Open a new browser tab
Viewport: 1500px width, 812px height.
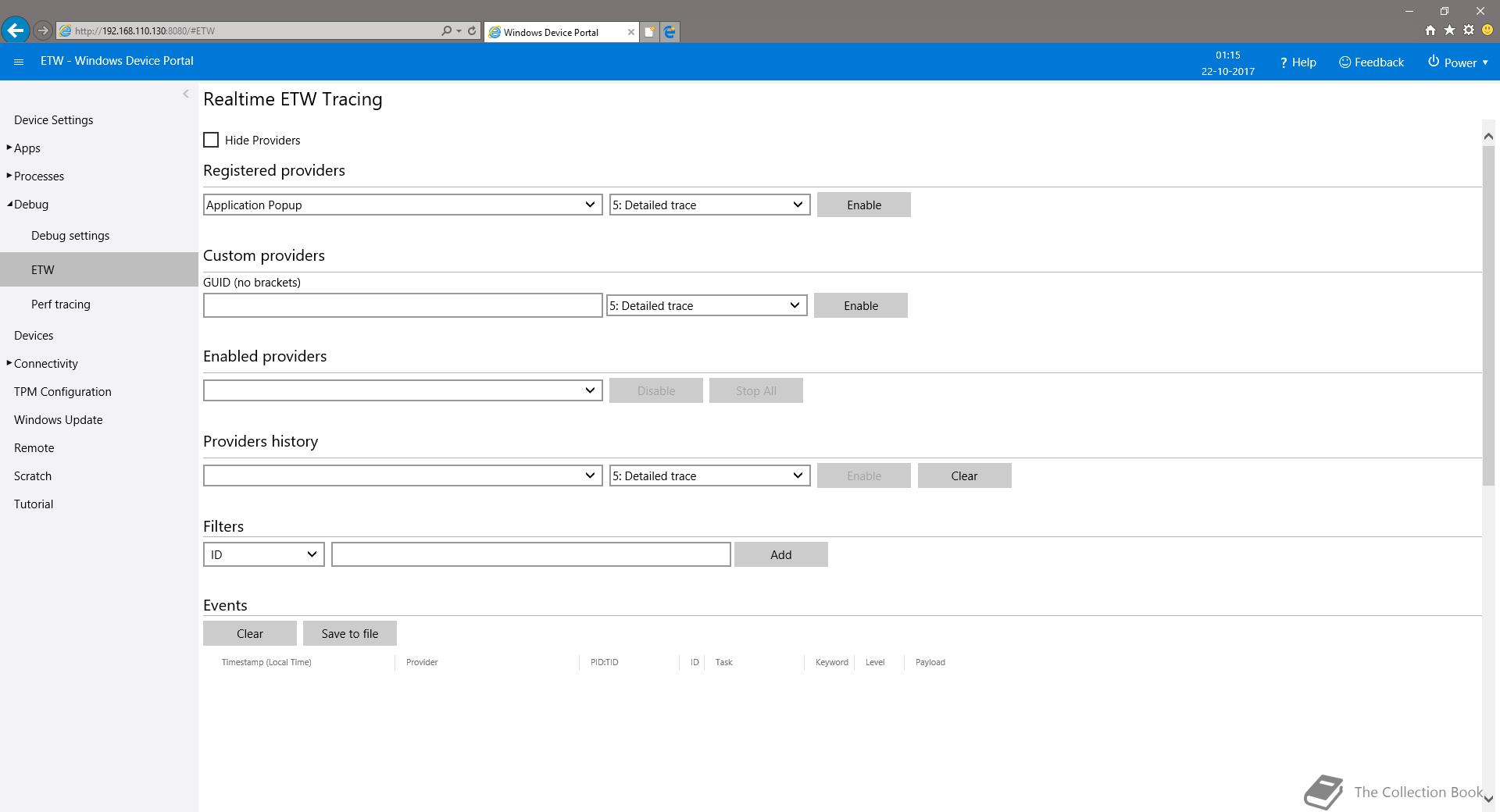coord(649,32)
